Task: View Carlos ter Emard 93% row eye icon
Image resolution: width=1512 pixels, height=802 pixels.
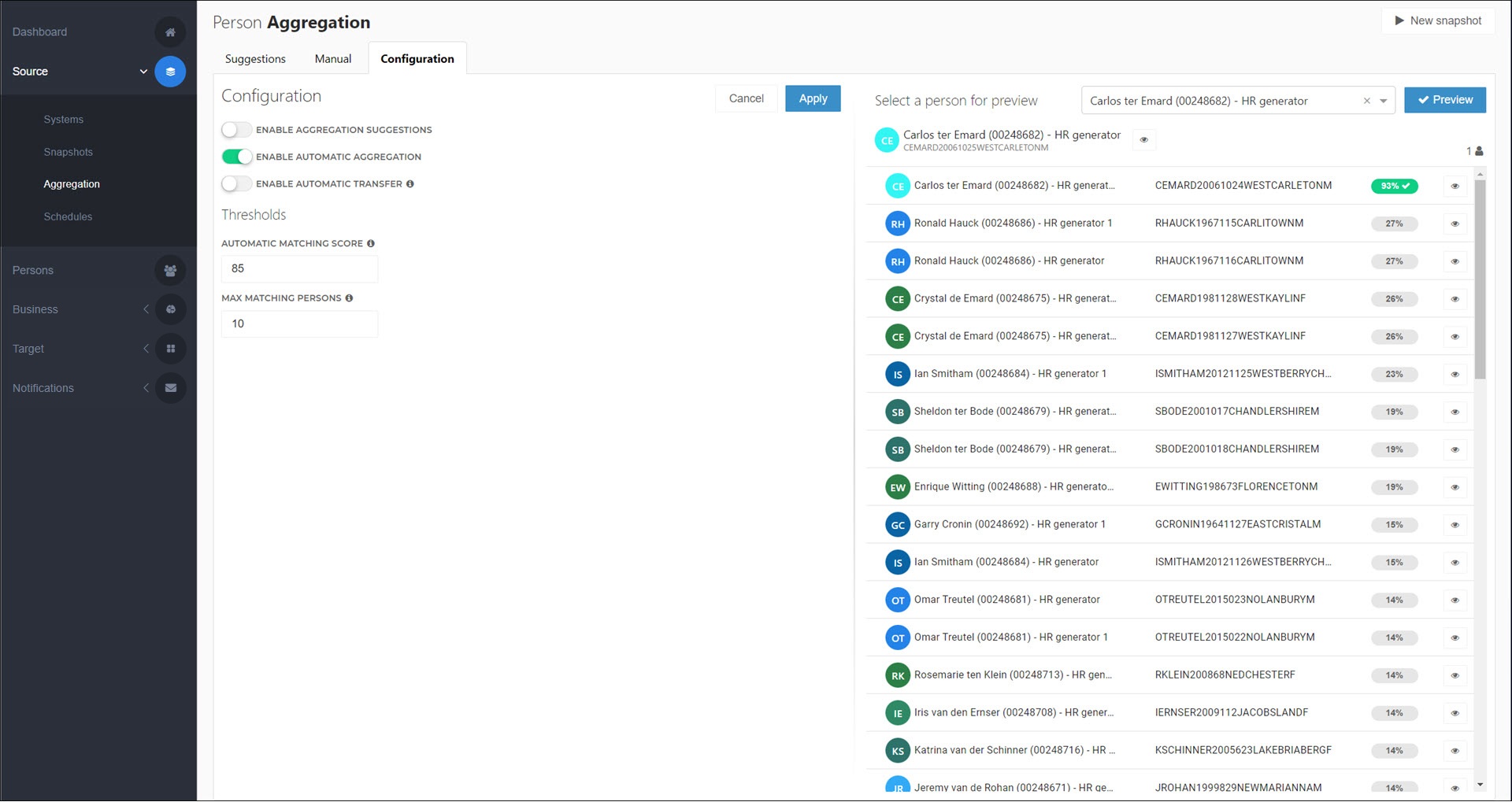Action: point(1455,187)
